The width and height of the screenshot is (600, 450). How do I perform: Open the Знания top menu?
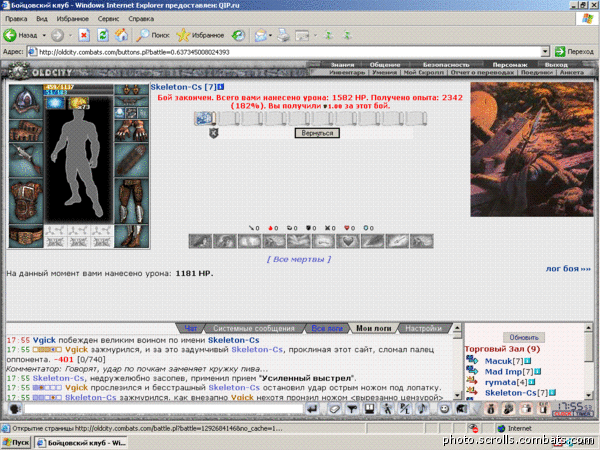point(342,65)
